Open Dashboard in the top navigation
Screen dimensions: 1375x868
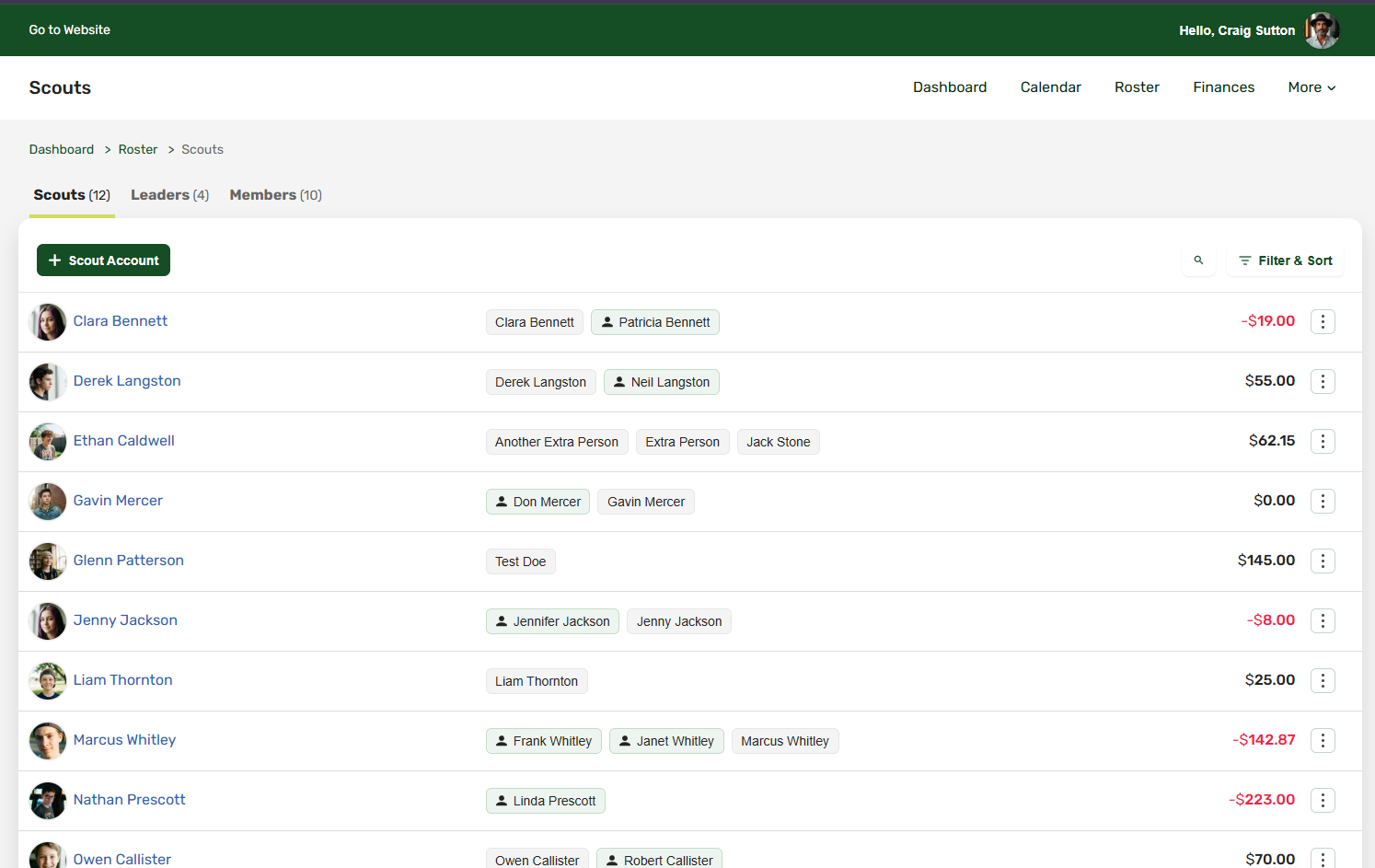point(950,87)
